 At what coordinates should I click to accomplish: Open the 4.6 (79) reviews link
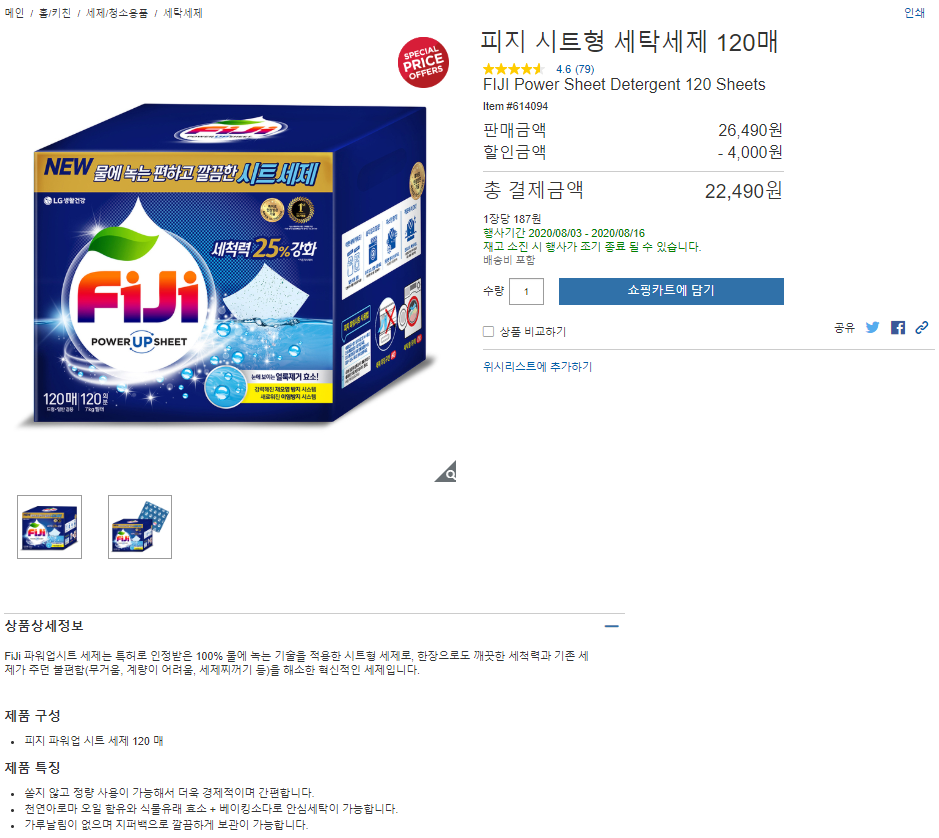(575, 69)
